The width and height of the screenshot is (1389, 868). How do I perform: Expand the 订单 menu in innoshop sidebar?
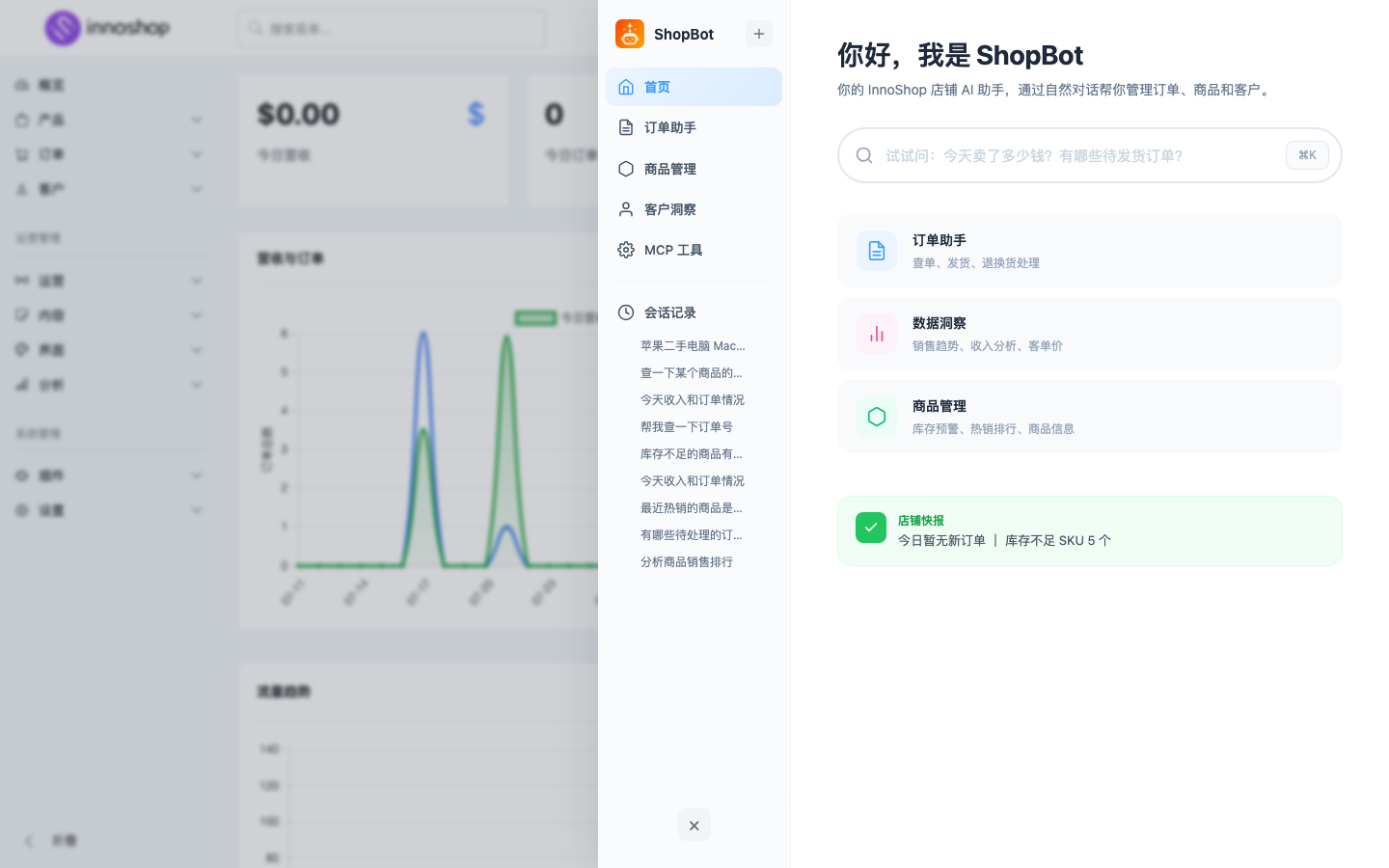click(x=109, y=154)
